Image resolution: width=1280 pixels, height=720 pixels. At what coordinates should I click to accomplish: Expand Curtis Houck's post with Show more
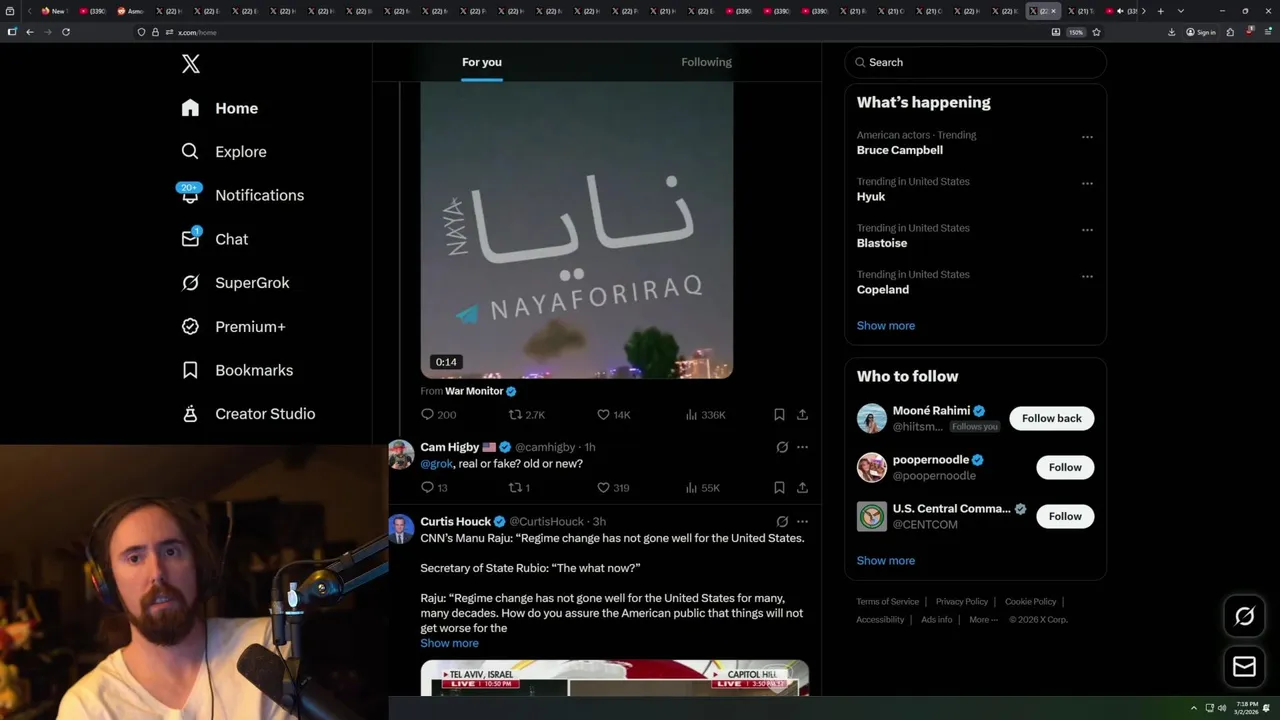(449, 643)
